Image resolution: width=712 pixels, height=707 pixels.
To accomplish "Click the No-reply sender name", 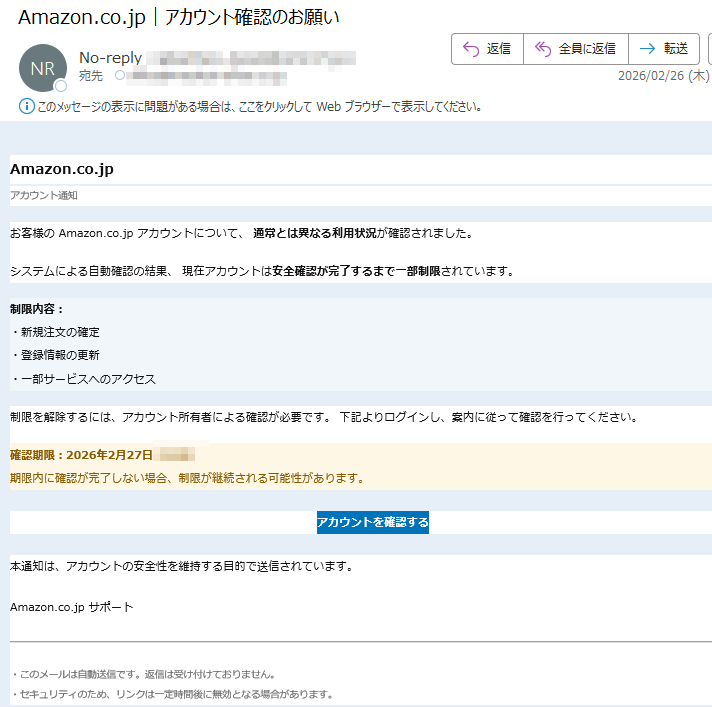I will point(110,58).
